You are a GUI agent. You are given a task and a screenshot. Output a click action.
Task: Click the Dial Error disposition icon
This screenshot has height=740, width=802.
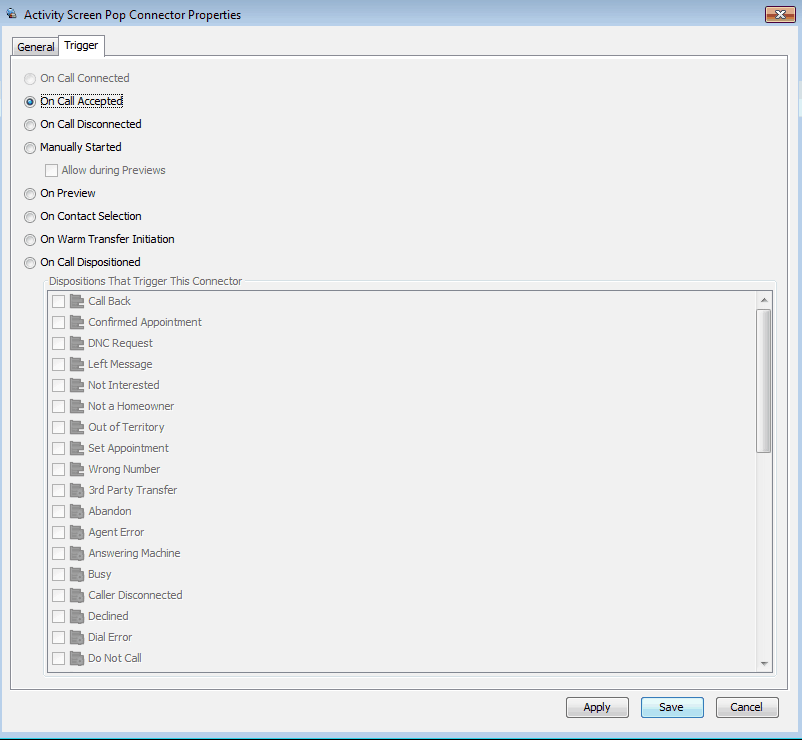click(77, 637)
